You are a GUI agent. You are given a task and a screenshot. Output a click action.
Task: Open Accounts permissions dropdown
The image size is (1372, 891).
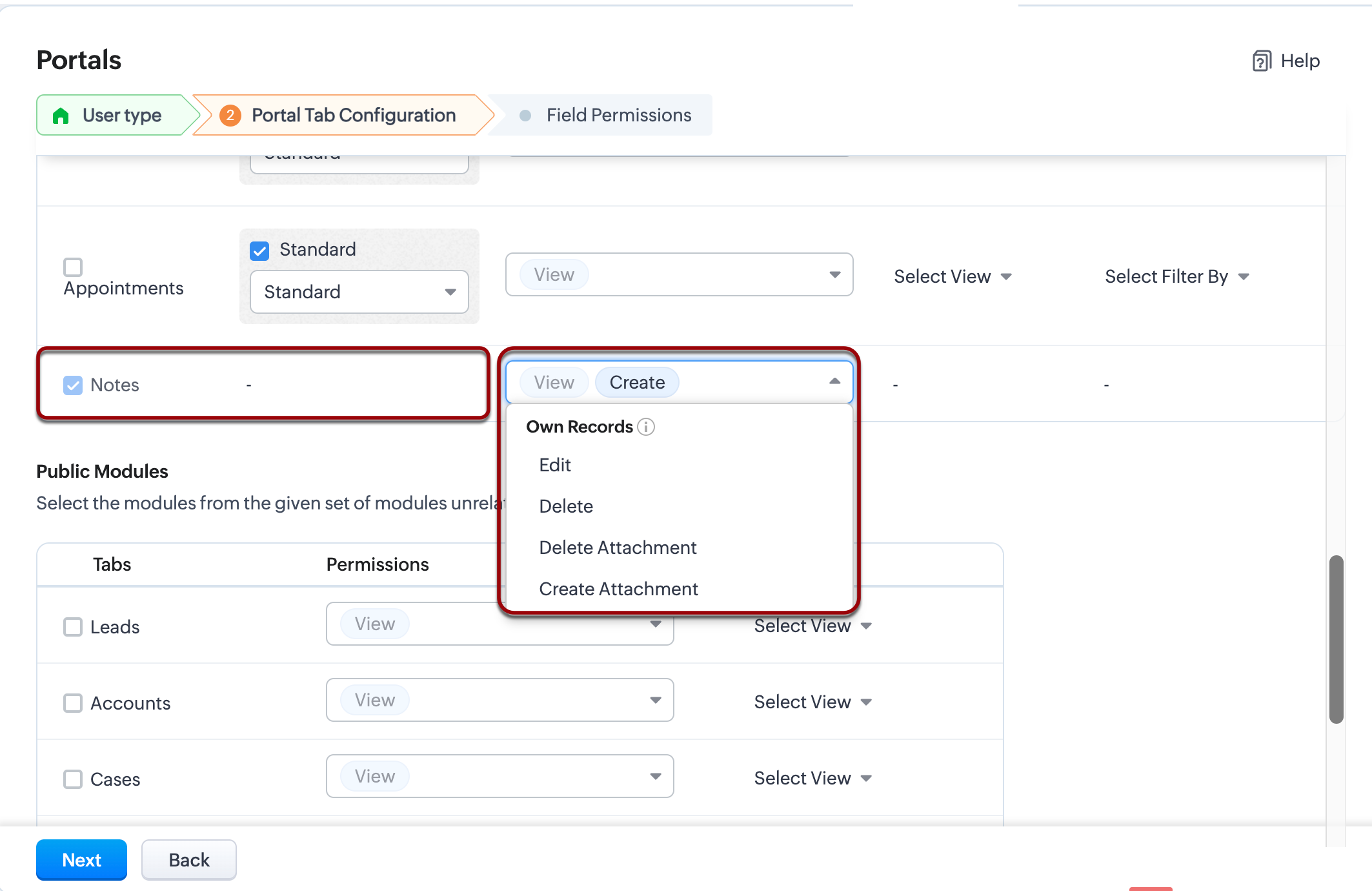[x=500, y=700]
